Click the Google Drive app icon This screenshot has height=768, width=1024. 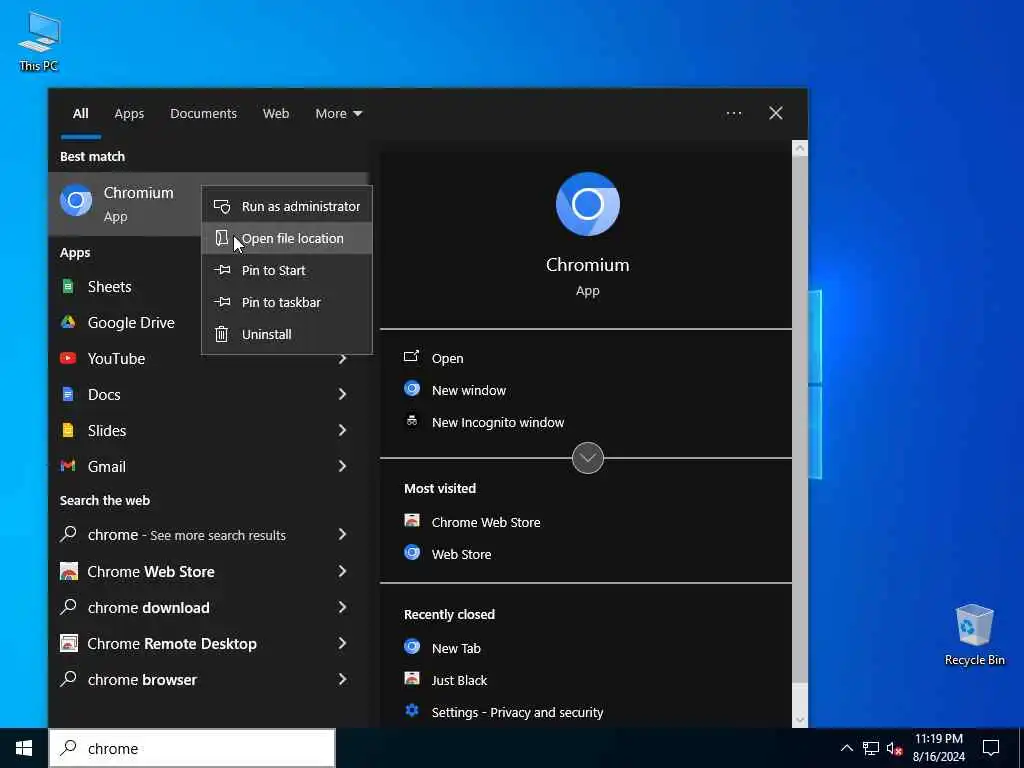[x=68, y=322]
